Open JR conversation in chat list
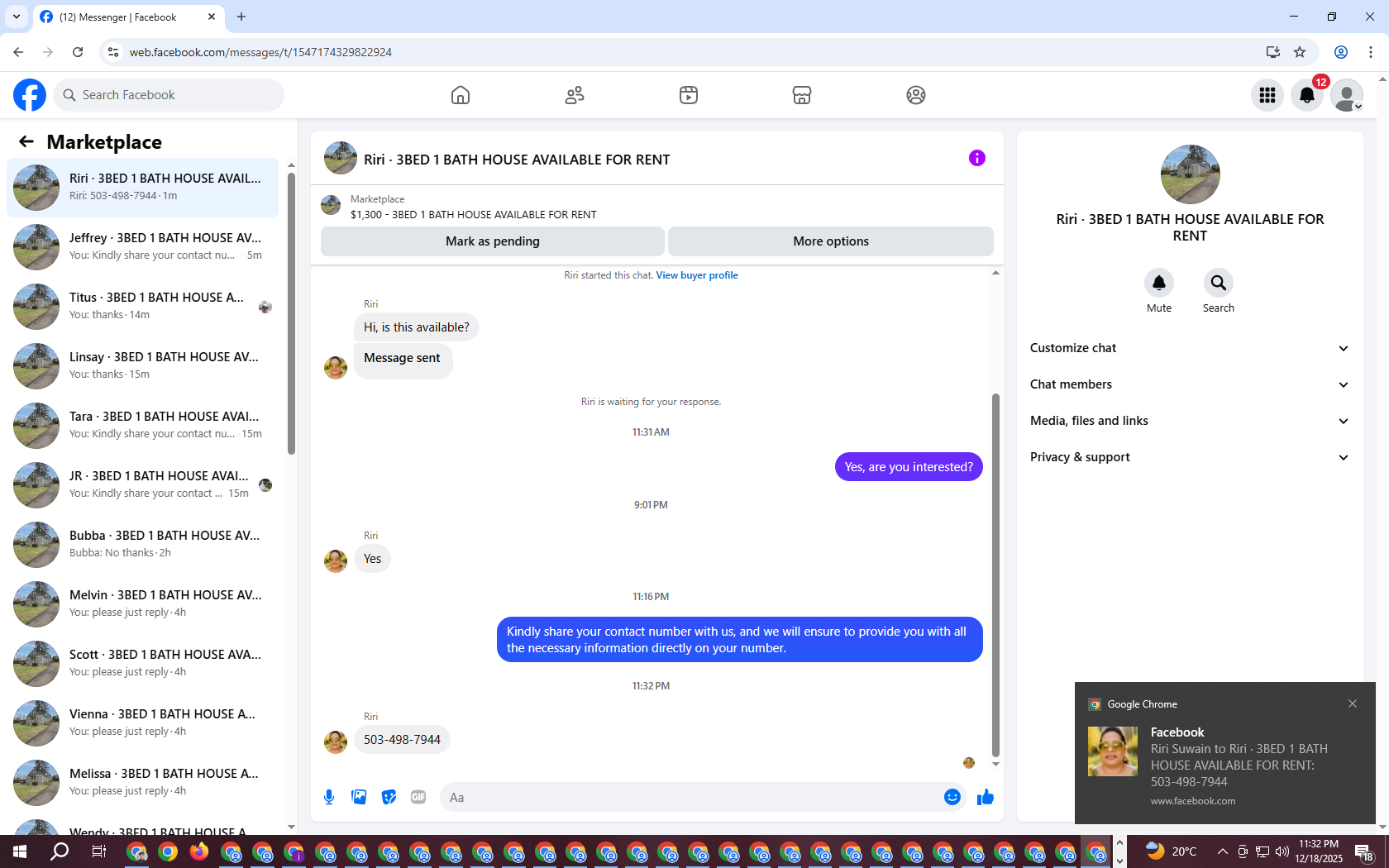Screen dimensions: 1389x868 142,485
